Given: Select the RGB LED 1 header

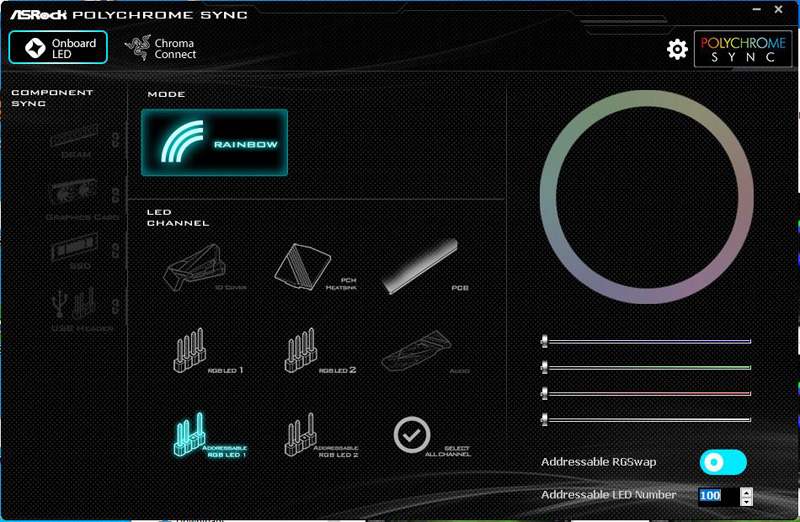Looking at the screenshot, I should [x=208, y=351].
